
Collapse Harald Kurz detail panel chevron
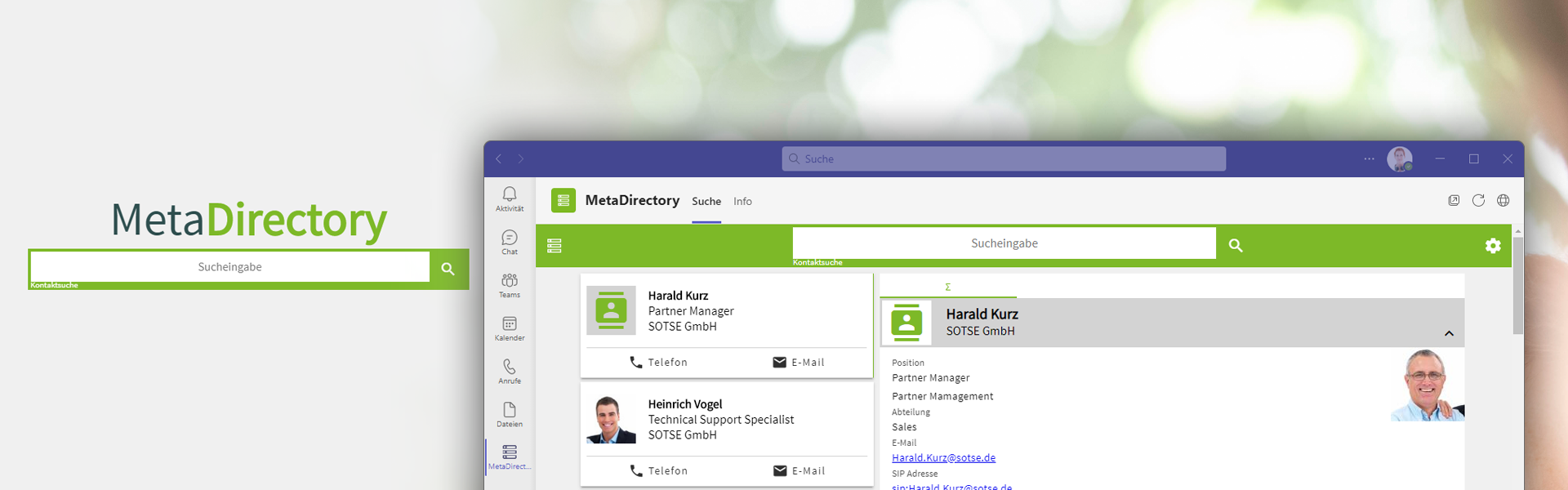click(x=1449, y=333)
